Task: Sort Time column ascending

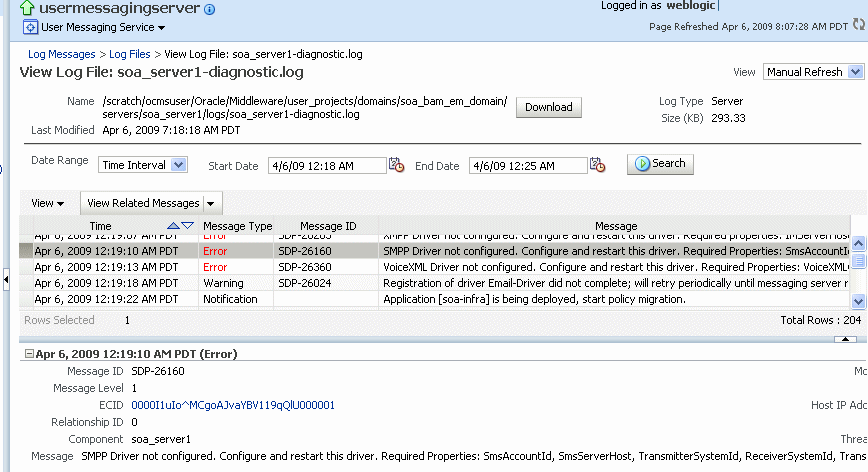Action: (x=173, y=226)
